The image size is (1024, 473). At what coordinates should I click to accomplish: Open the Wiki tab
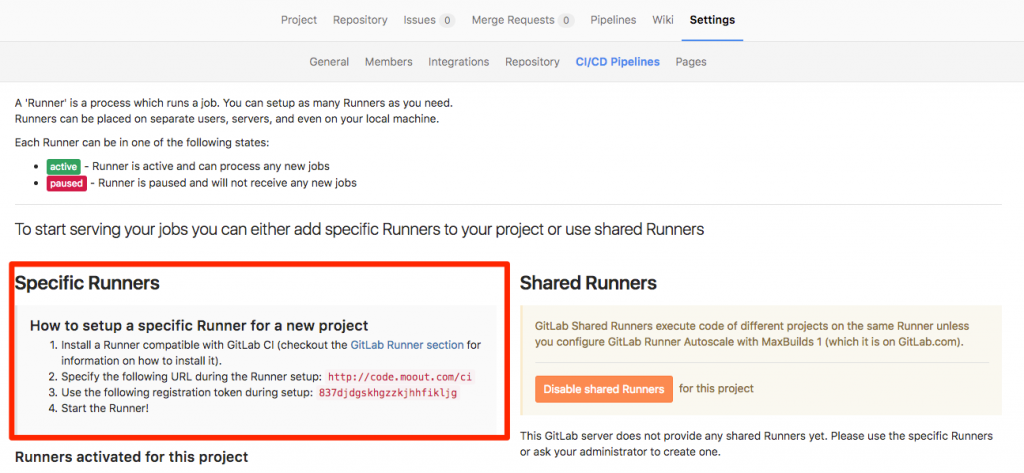662,20
